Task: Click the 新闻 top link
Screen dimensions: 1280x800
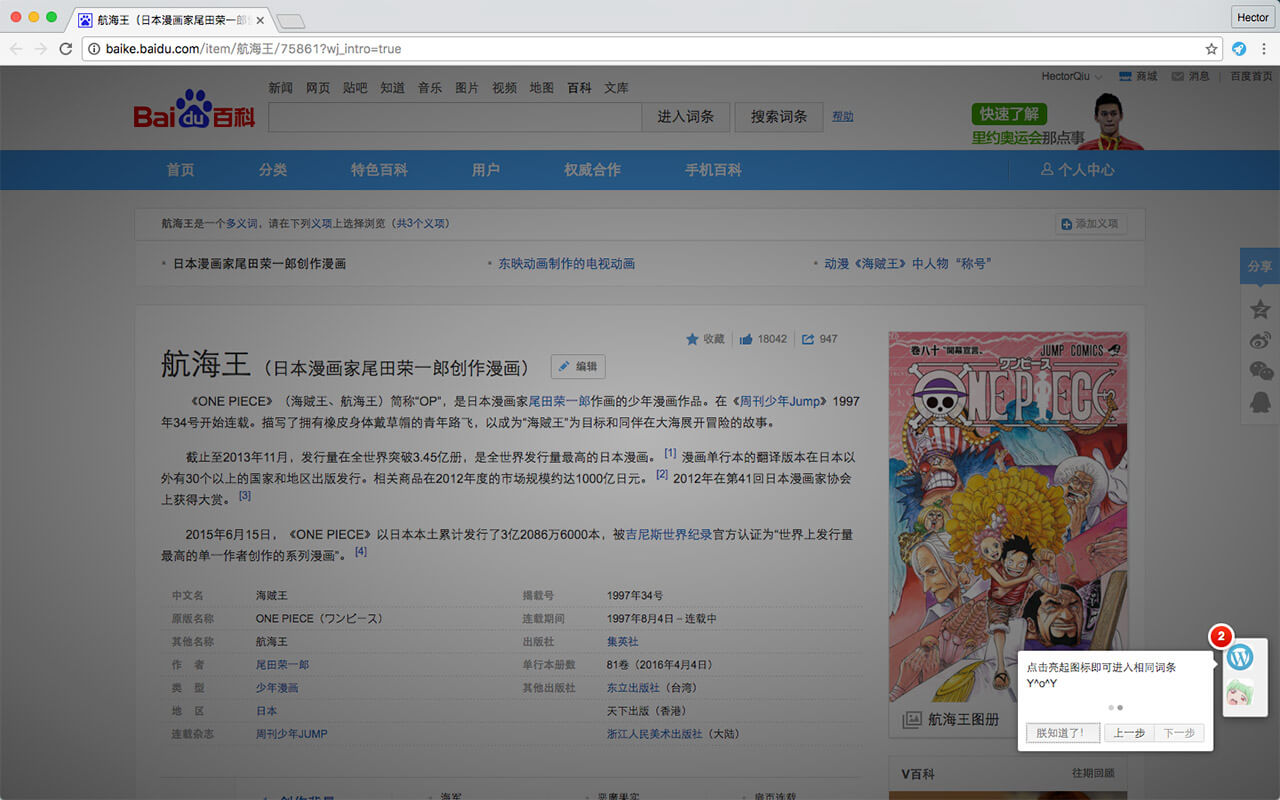Action: (x=281, y=88)
